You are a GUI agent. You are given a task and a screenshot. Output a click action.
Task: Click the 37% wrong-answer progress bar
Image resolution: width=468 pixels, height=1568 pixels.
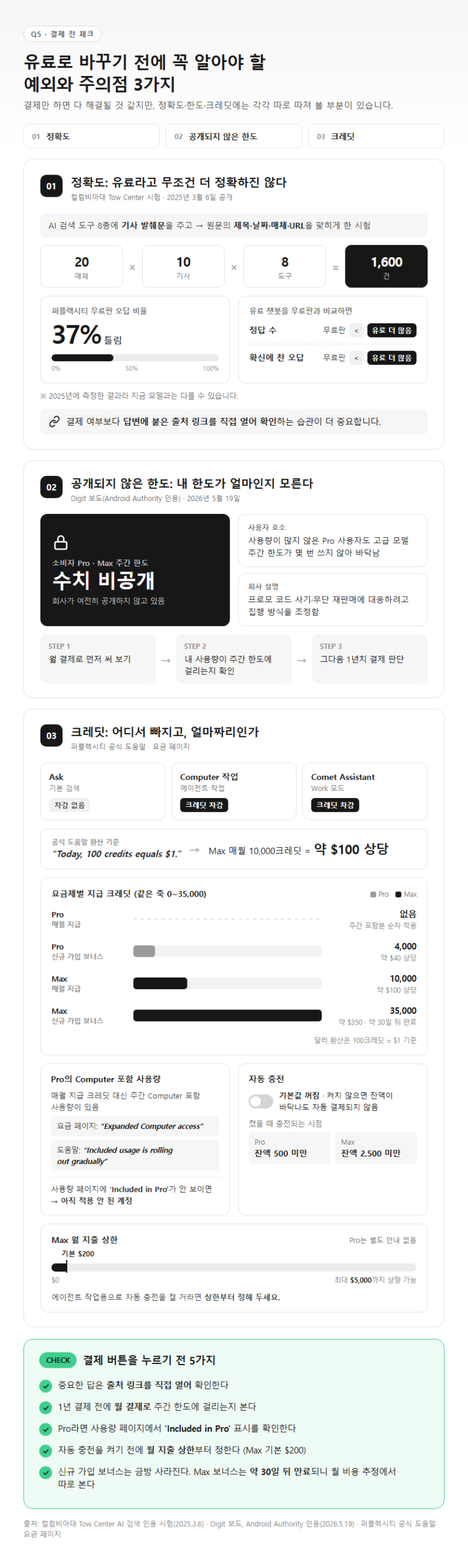(135, 357)
